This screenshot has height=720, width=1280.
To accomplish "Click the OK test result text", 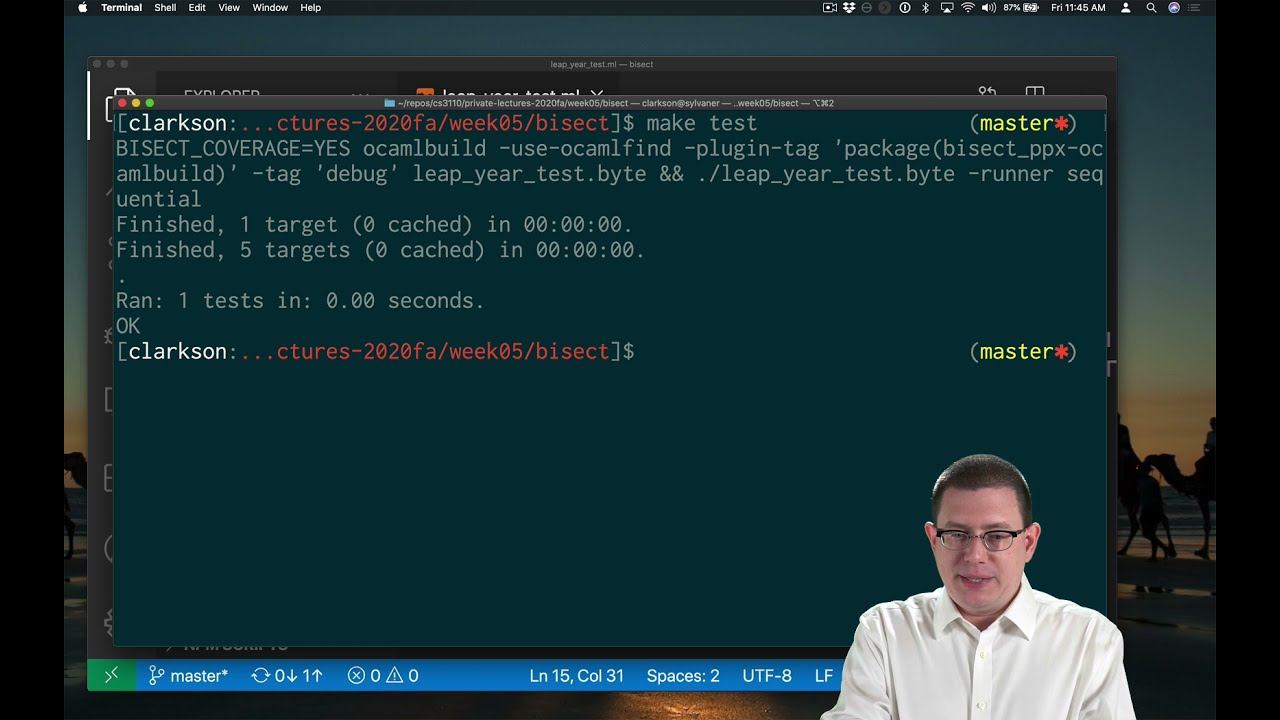I will [128, 326].
